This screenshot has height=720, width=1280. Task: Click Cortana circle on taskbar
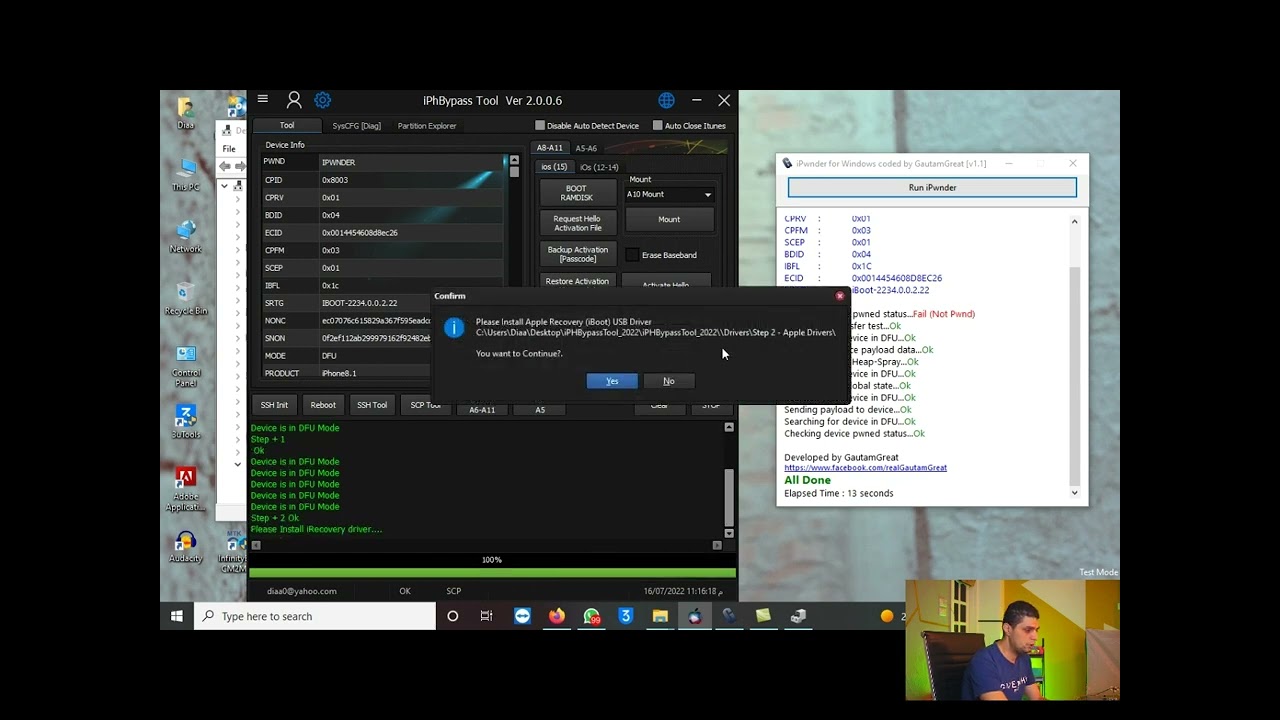(x=452, y=616)
